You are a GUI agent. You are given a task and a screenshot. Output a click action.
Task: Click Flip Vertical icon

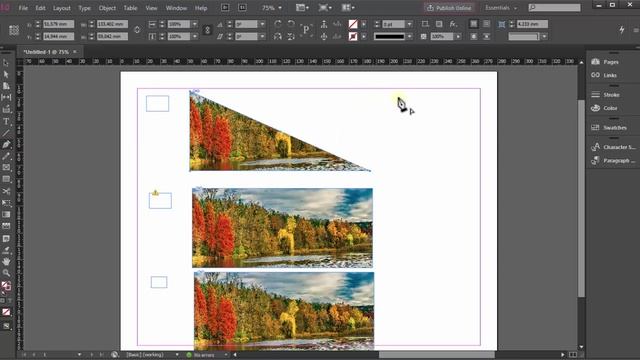[291, 36]
